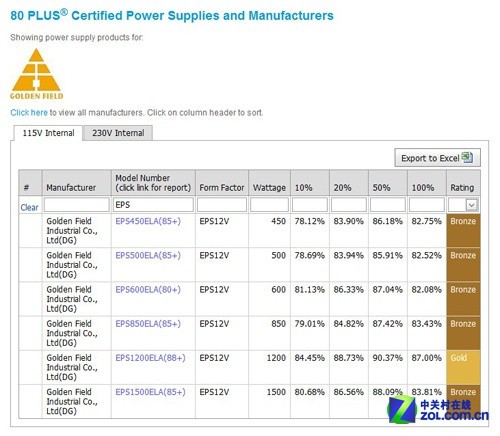Open the EPS600ELA(80+) report link
This screenshot has width=500, height=436.
pos(148,290)
